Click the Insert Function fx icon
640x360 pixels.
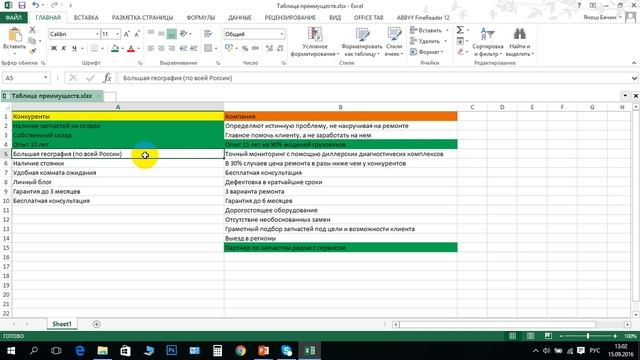point(107,78)
